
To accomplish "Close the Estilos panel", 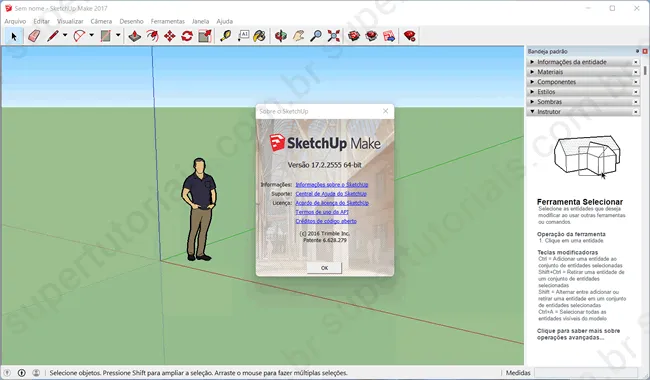I will point(635,92).
